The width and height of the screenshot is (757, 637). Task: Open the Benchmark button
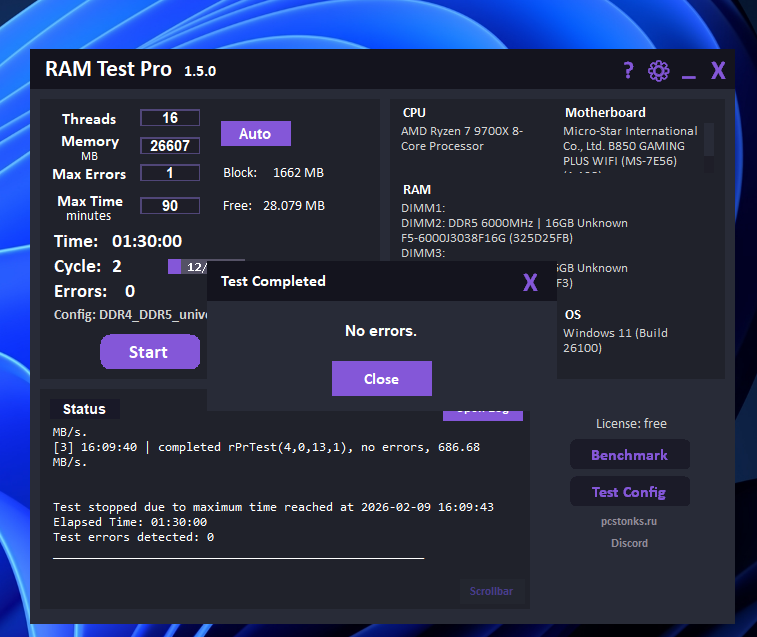point(630,454)
